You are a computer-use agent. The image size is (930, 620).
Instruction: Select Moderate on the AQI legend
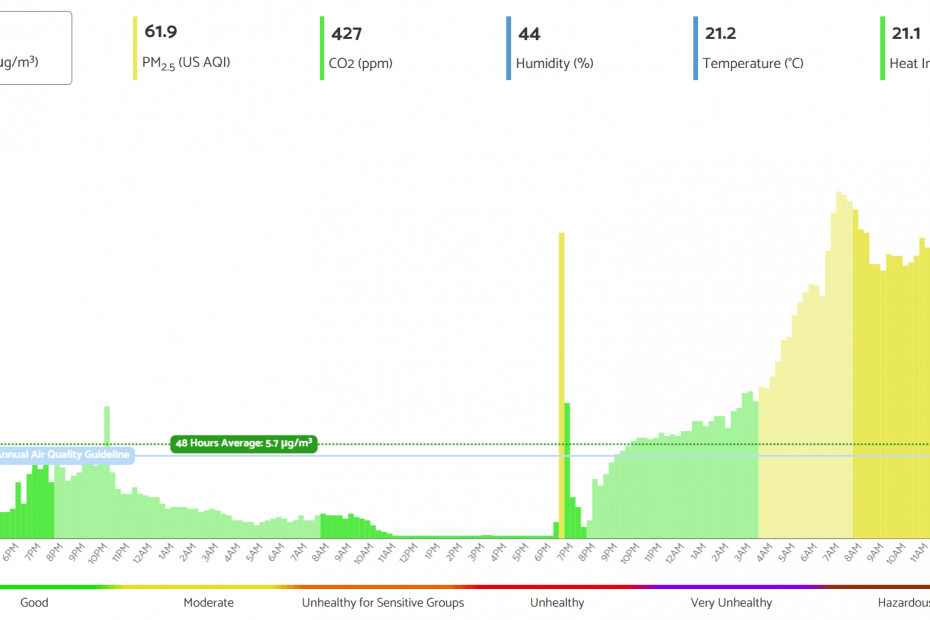(x=208, y=603)
